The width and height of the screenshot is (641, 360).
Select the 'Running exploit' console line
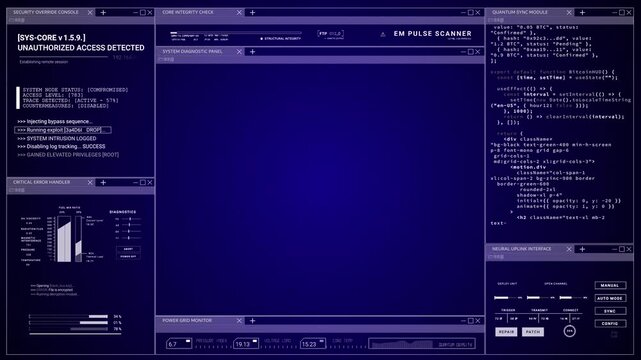click(63, 130)
